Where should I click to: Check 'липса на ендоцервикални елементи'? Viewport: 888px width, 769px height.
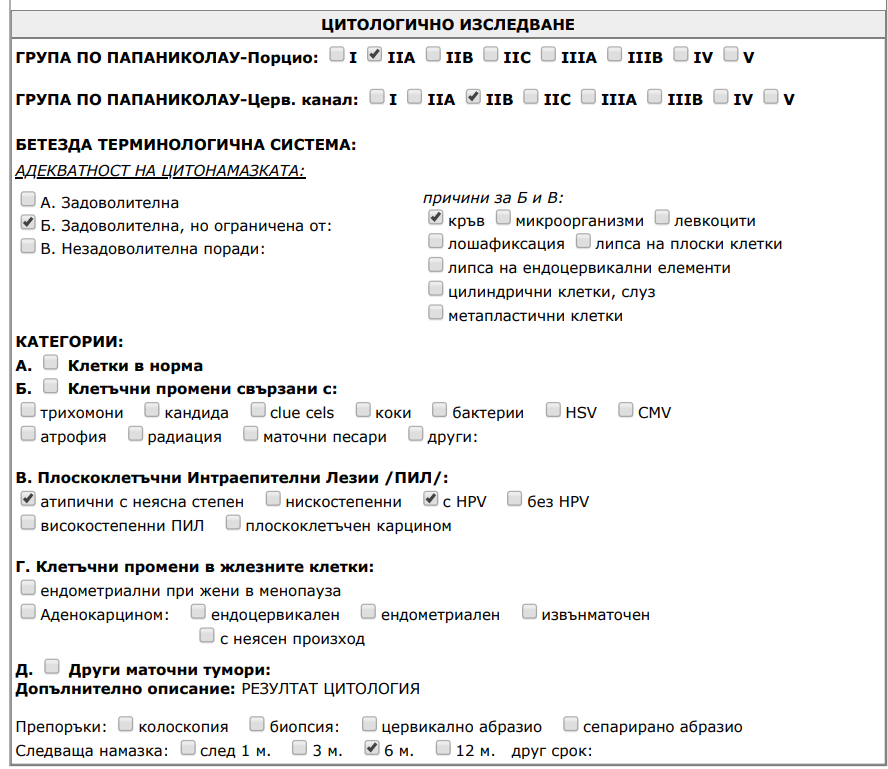(x=435, y=265)
